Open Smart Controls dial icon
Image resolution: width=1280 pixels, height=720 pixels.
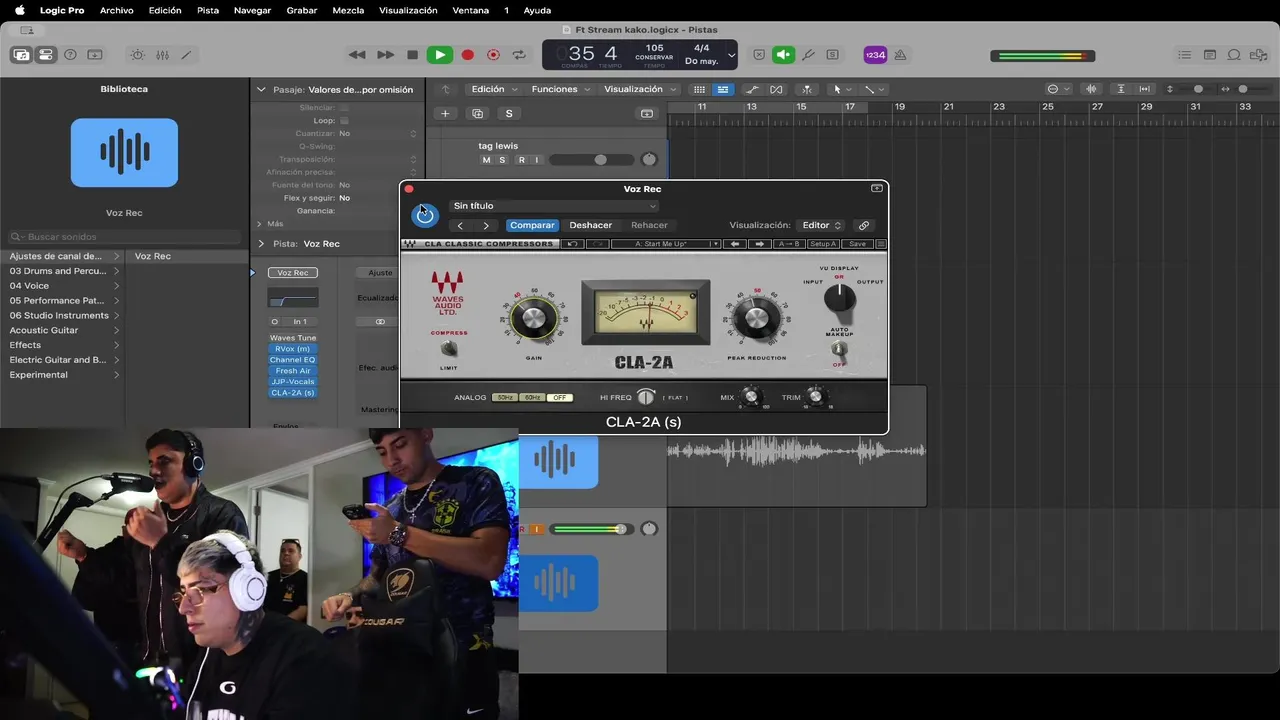point(138,55)
